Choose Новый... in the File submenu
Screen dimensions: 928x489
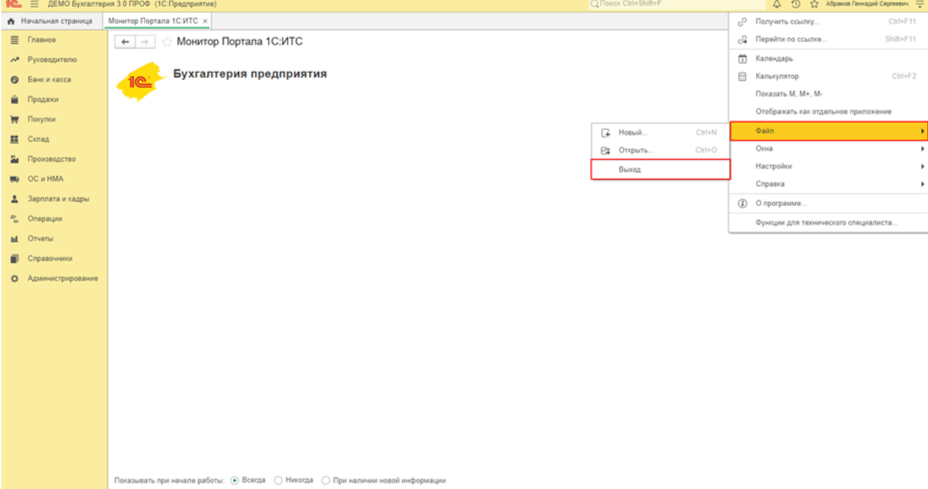coord(660,133)
